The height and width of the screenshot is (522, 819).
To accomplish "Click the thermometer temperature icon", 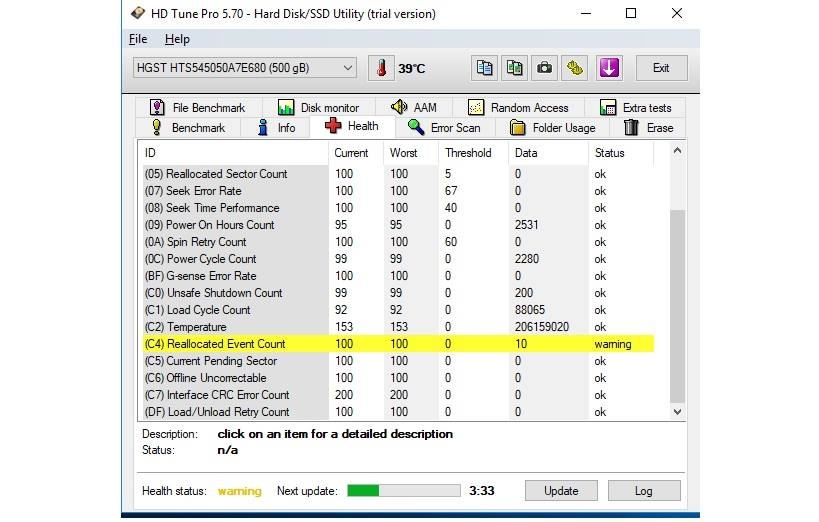I will 381,68.
